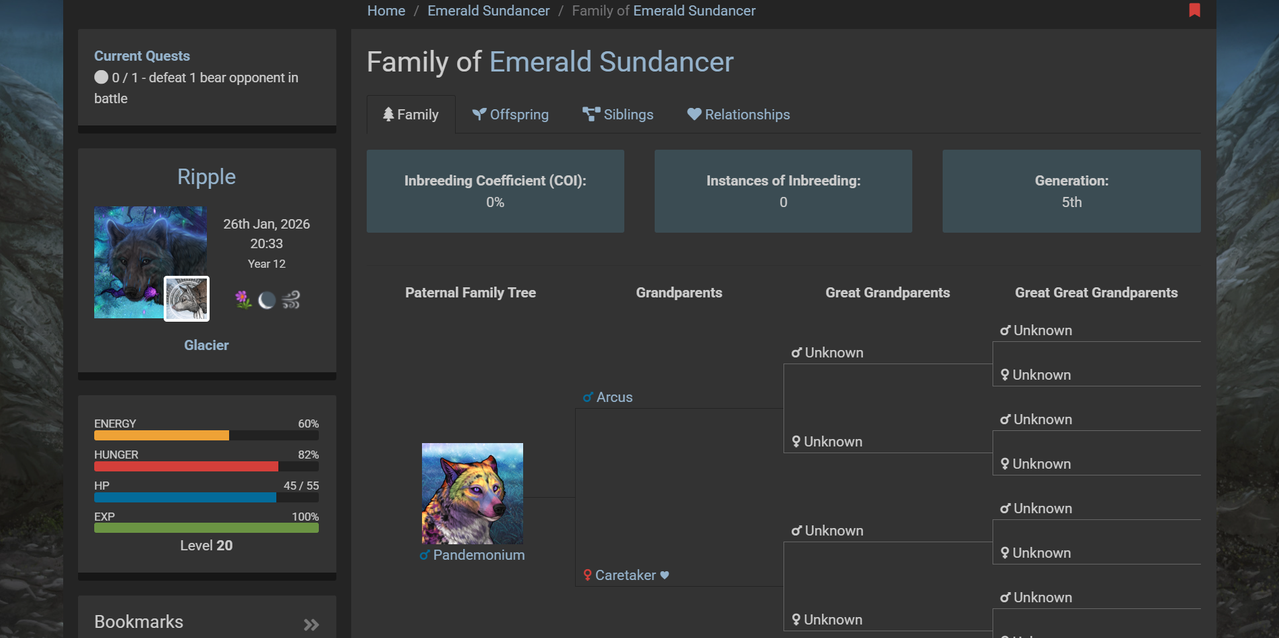Open Pandemonium's wolf profile link
This screenshot has width=1279, height=638.
[479, 555]
